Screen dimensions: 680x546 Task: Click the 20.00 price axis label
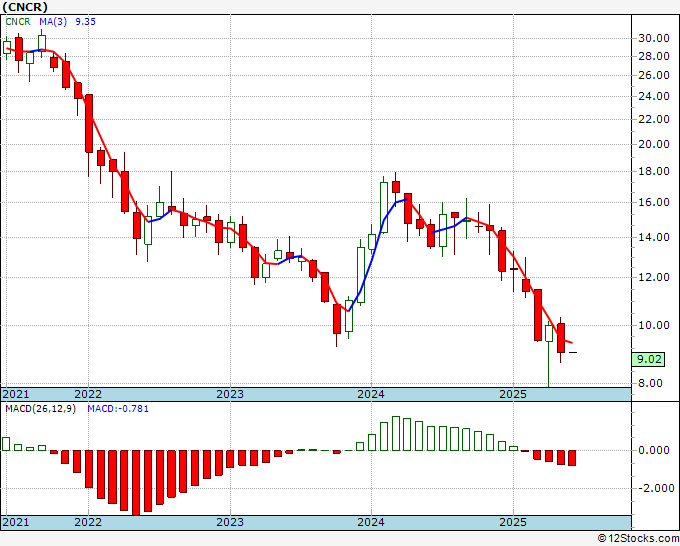point(654,144)
